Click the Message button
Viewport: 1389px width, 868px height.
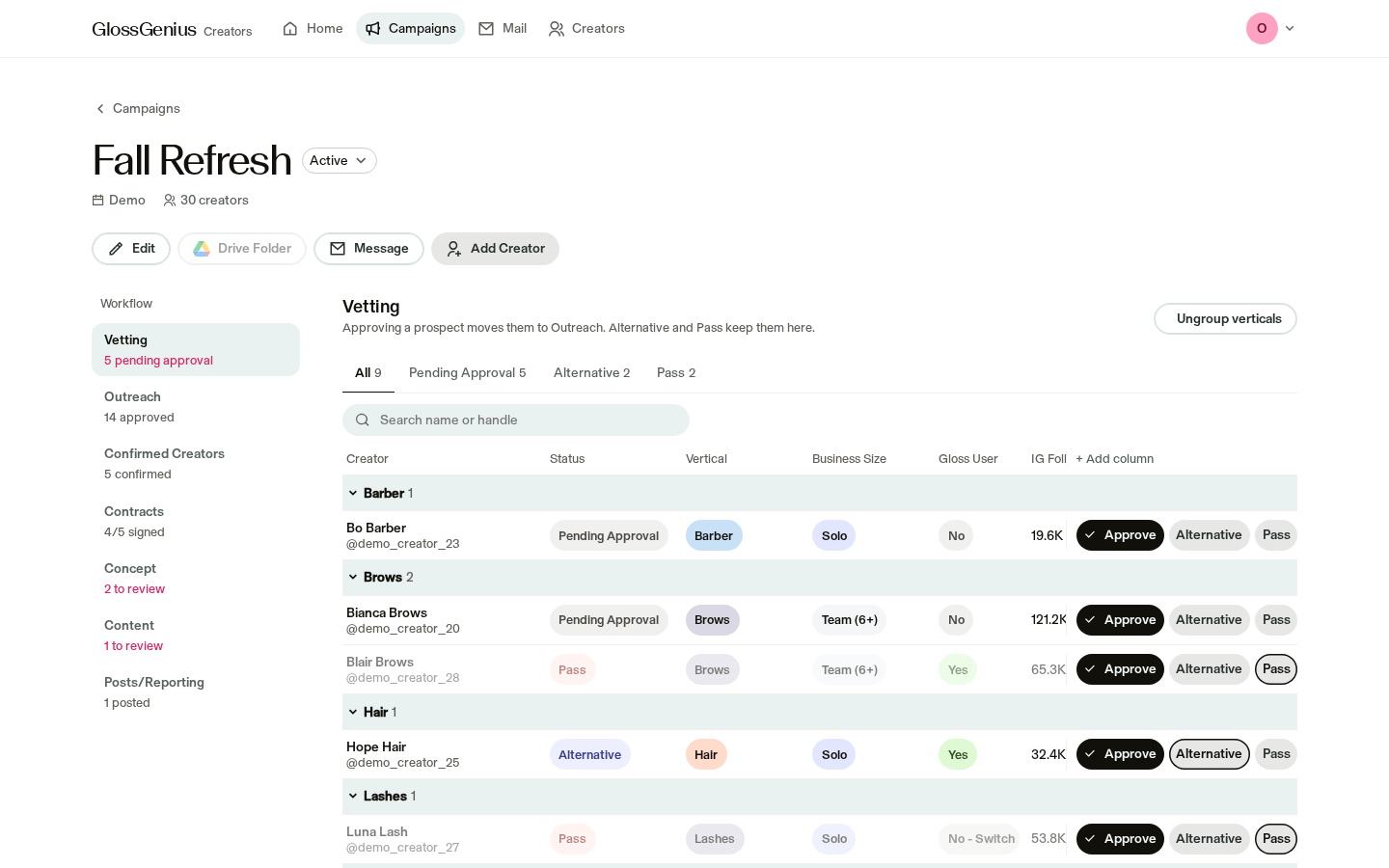pos(368,249)
